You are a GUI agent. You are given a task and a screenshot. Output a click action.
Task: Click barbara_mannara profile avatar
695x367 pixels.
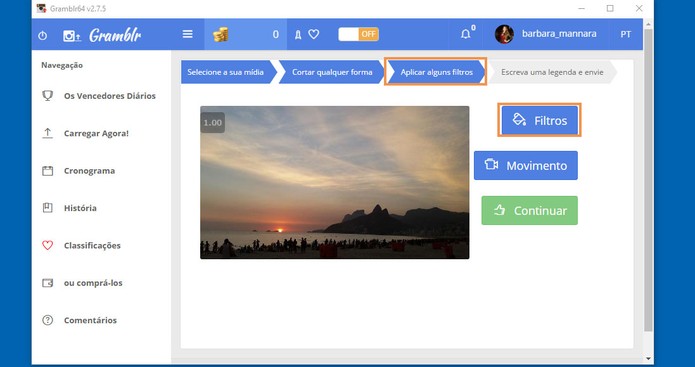(x=504, y=34)
